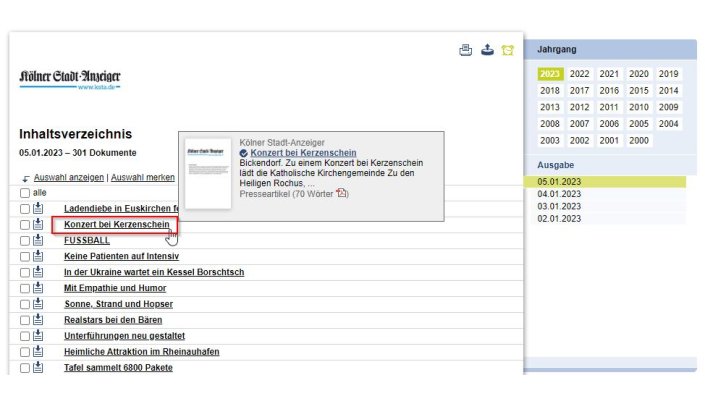Select year 2019 in Jahrgang

coord(669,74)
